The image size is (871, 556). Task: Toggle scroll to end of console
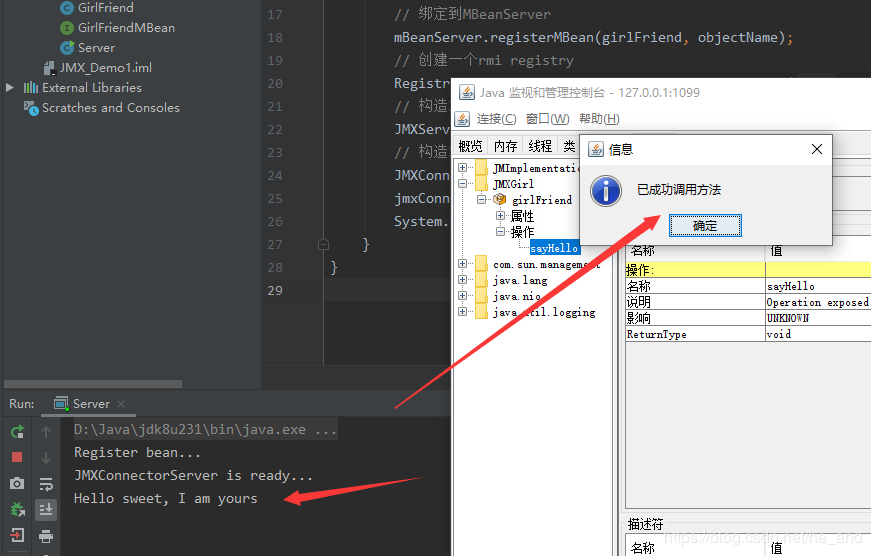(x=46, y=509)
